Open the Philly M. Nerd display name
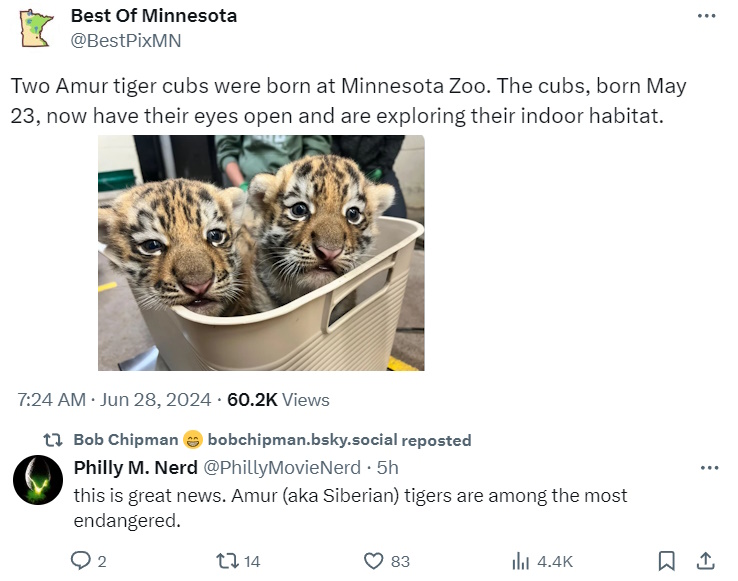738x581 pixels. 135,467
